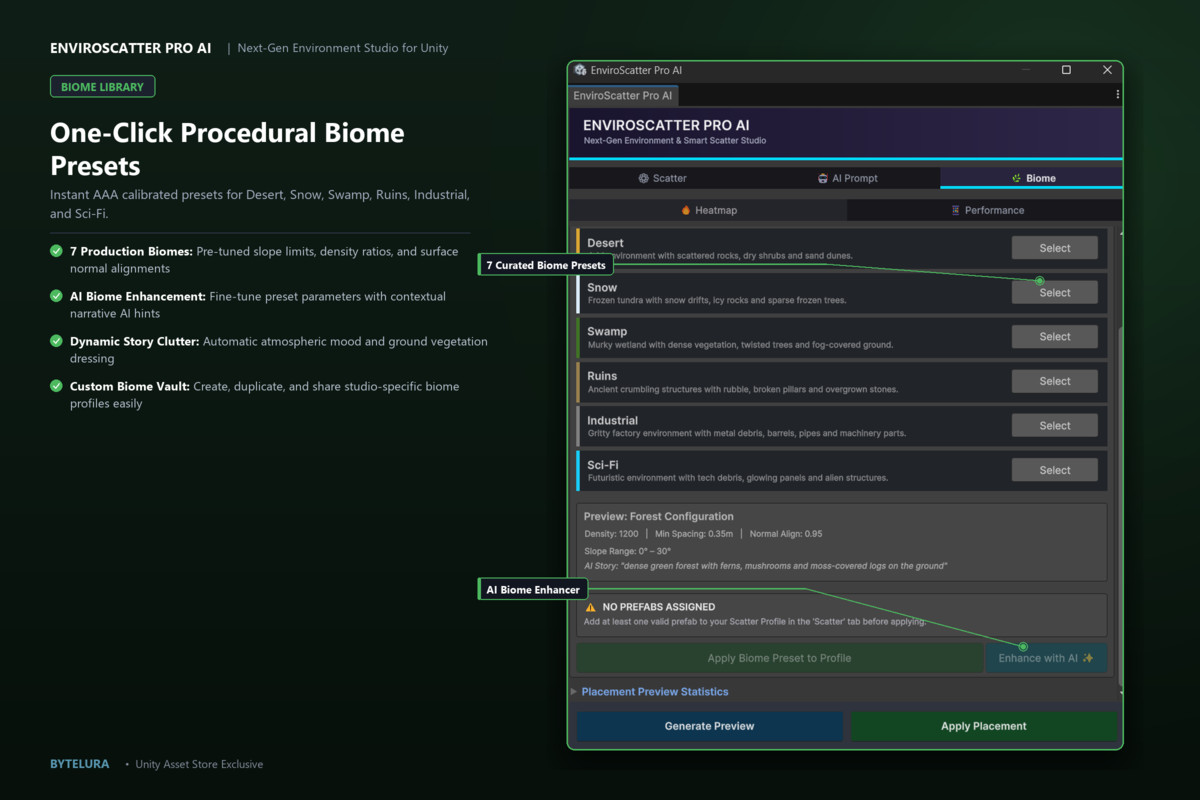Click the EnviroScatter Pro AI docked window tab
This screenshot has height=800, width=1200.
point(623,95)
